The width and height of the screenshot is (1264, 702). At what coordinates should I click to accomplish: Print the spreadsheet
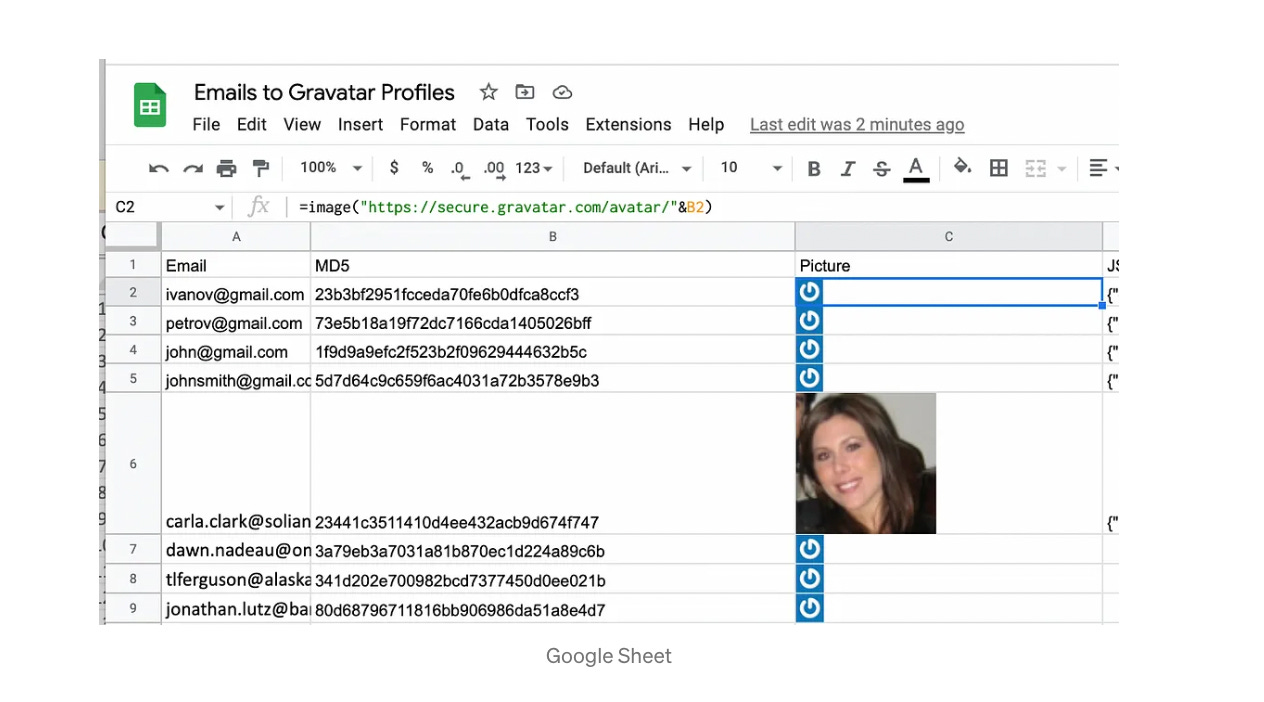227,168
